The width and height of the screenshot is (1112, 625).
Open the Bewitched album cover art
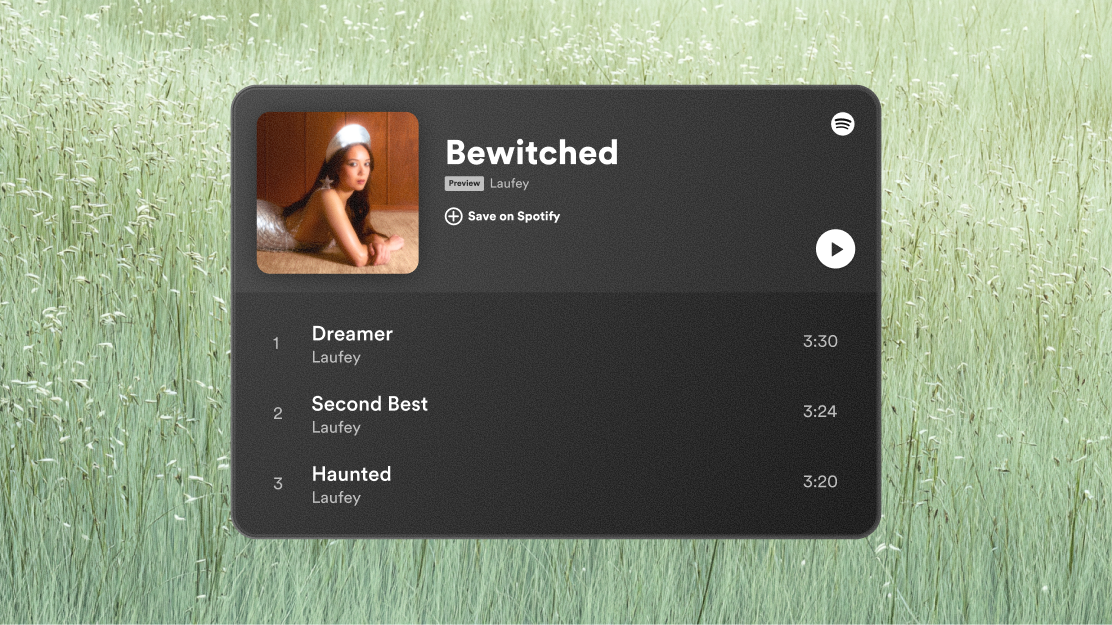[338, 193]
